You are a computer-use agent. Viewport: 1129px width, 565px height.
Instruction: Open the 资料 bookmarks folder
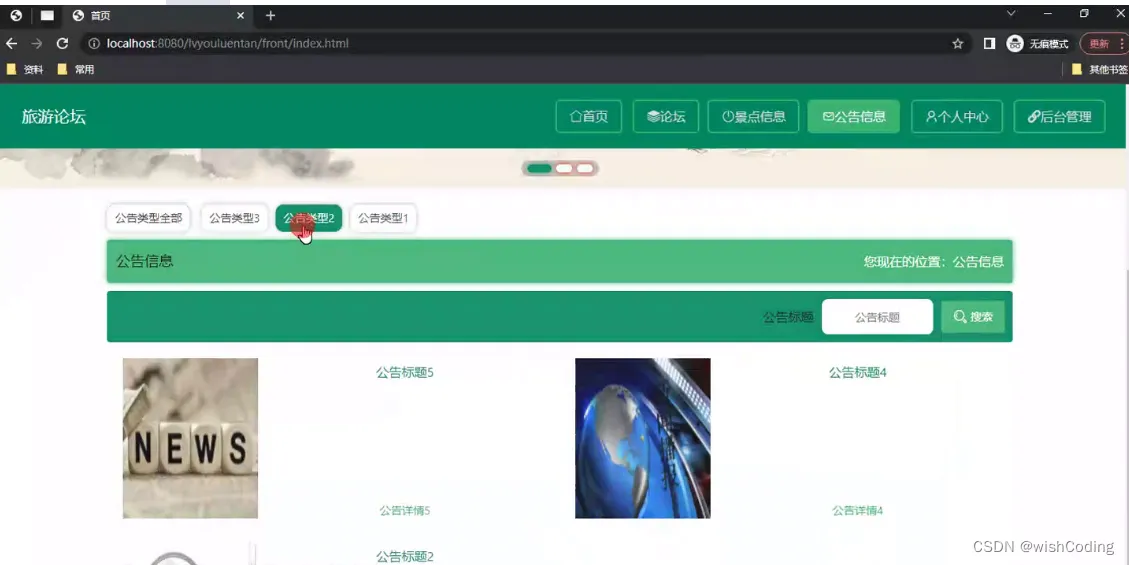[x=25, y=69]
